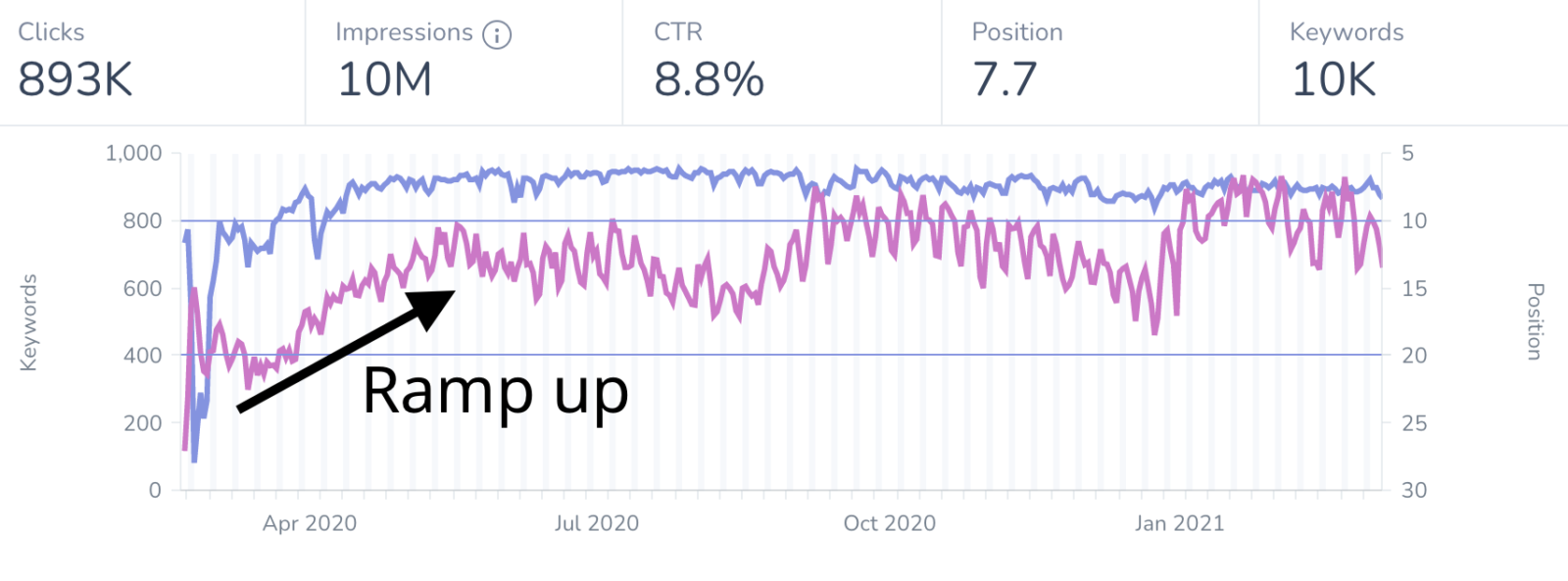Click the Apr 2020 date label
1568x581 pixels.
310,523
